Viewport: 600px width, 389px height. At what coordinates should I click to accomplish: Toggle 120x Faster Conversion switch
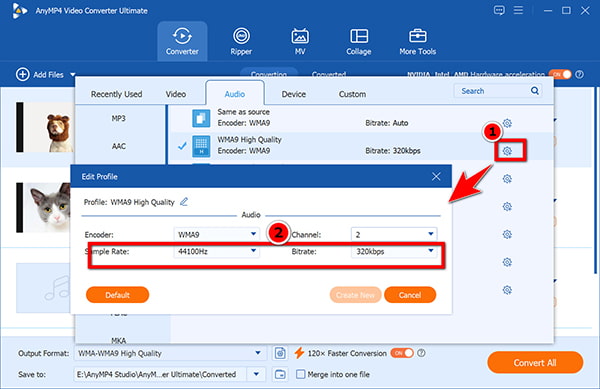tap(402, 353)
